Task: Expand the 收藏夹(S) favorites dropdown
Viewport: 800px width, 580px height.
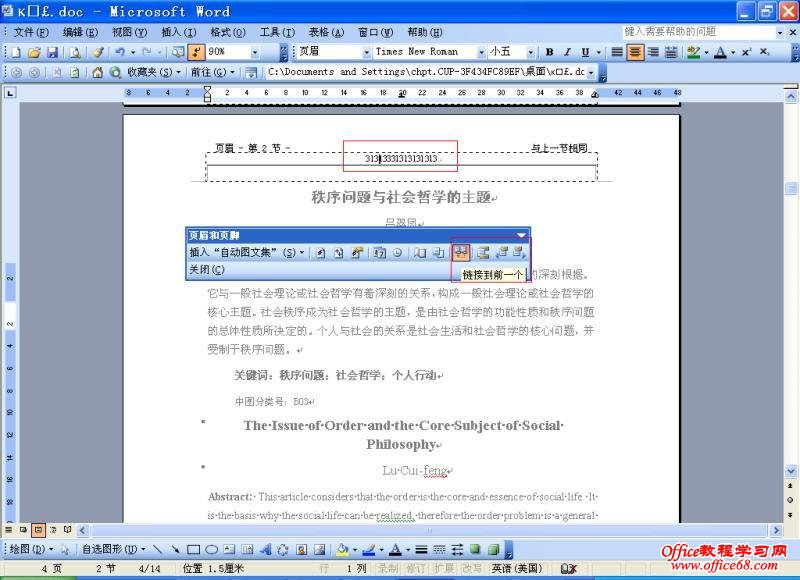Action: click(x=154, y=72)
